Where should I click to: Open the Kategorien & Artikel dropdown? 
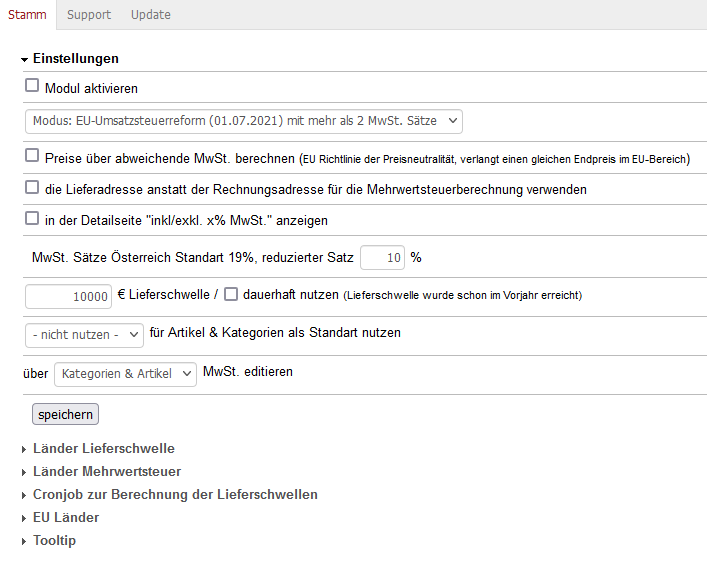click(125, 373)
